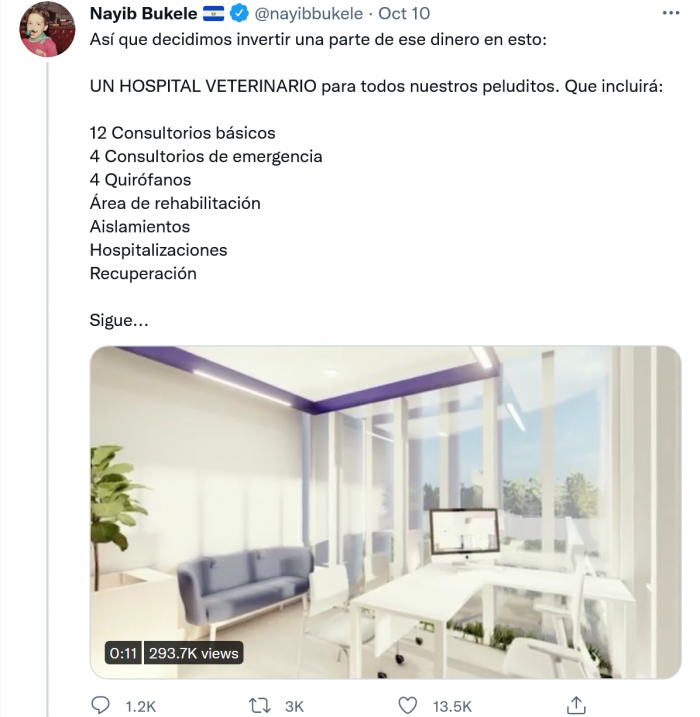
Task: Click the UN HOSPITAL VETERINARIO tweet text
Action: pos(204,86)
